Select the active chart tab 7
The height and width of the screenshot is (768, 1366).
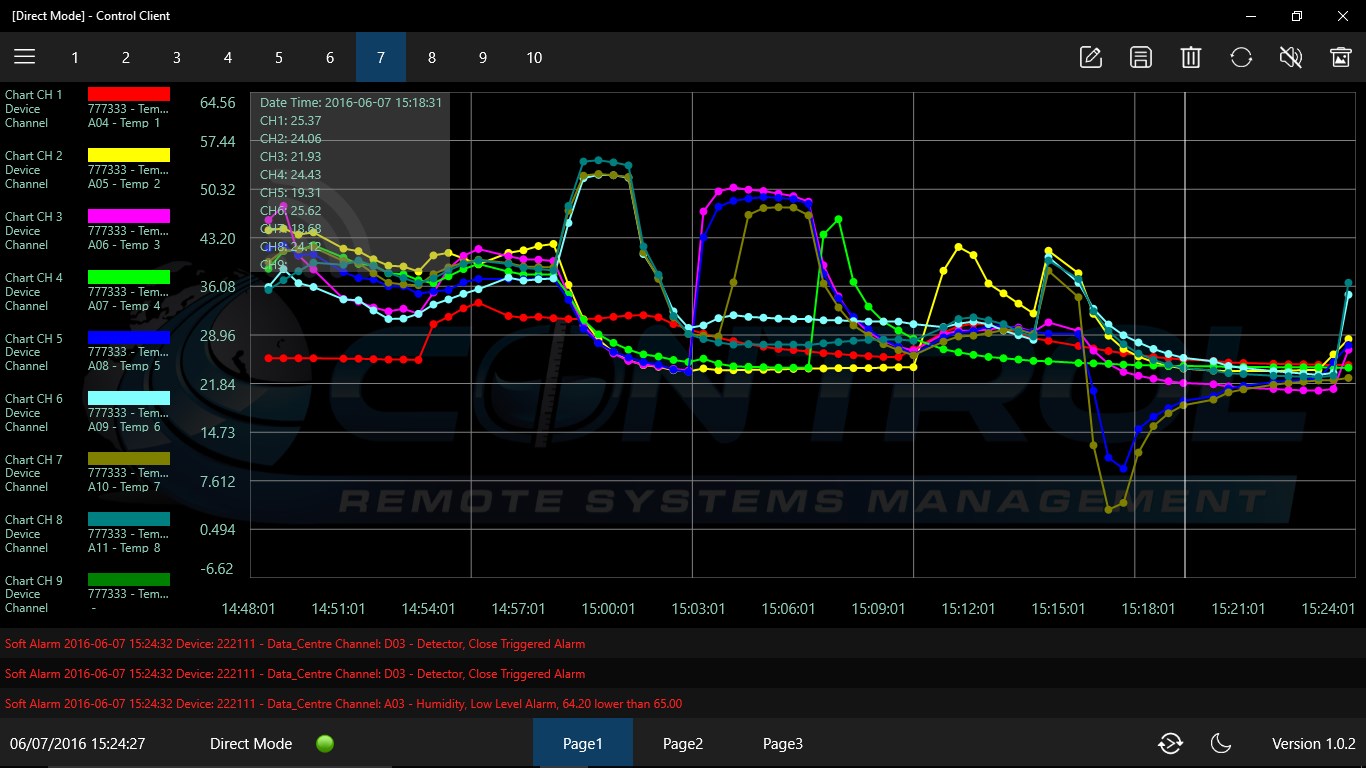pyautogui.click(x=381, y=57)
